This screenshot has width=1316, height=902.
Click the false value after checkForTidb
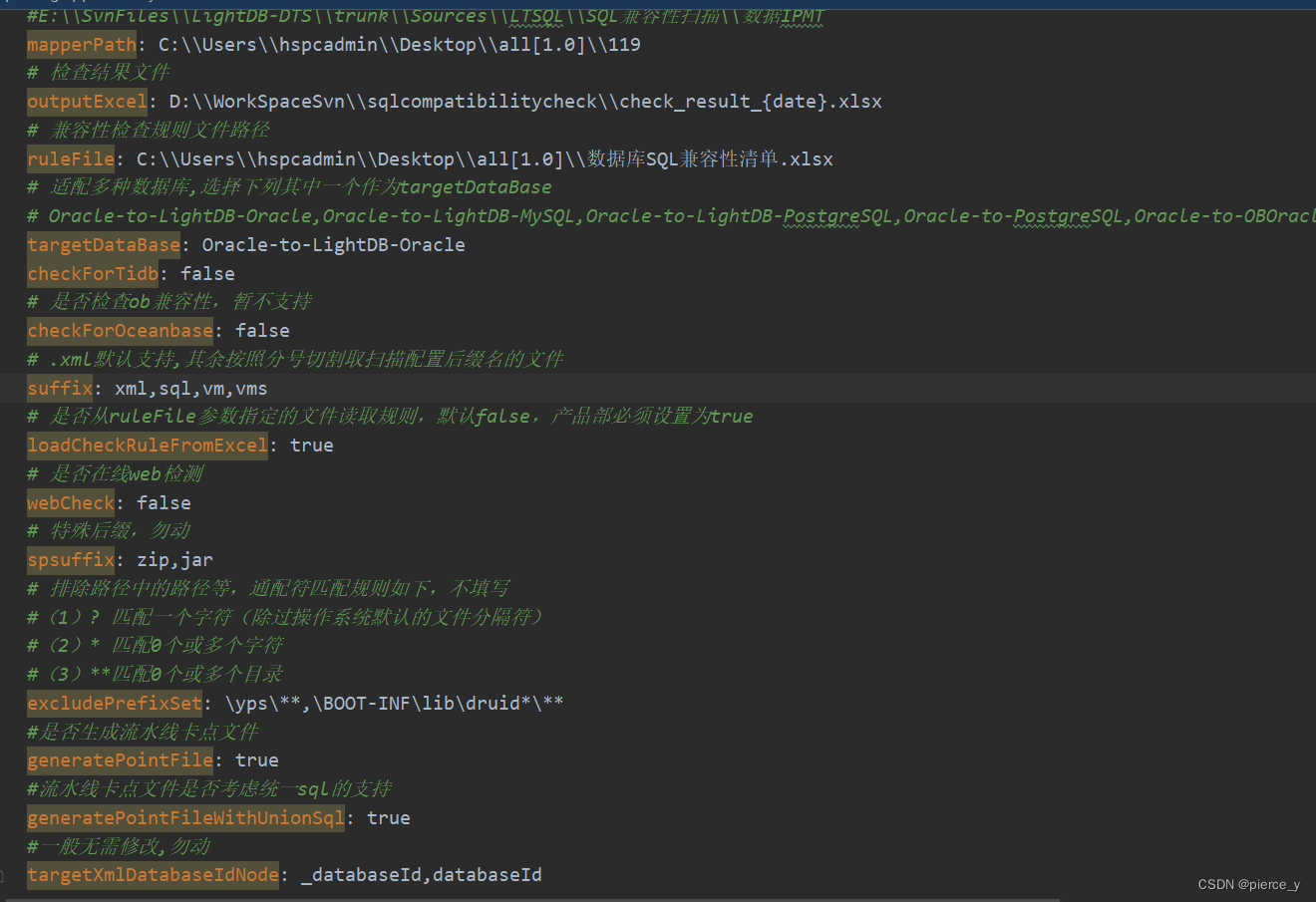pyautogui.click(x=206, y=273)
